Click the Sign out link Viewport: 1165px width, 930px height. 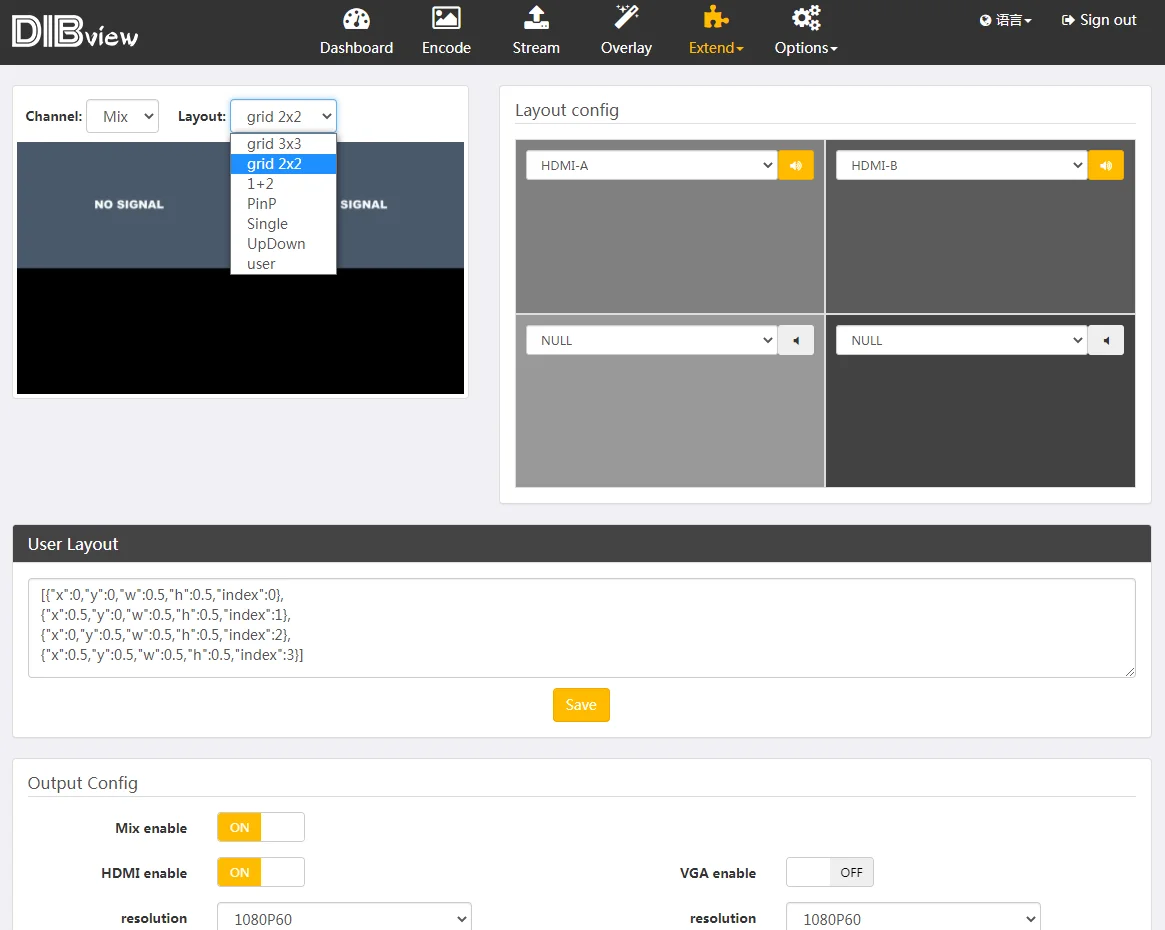pyautogui.click(x=1099, y=20)
